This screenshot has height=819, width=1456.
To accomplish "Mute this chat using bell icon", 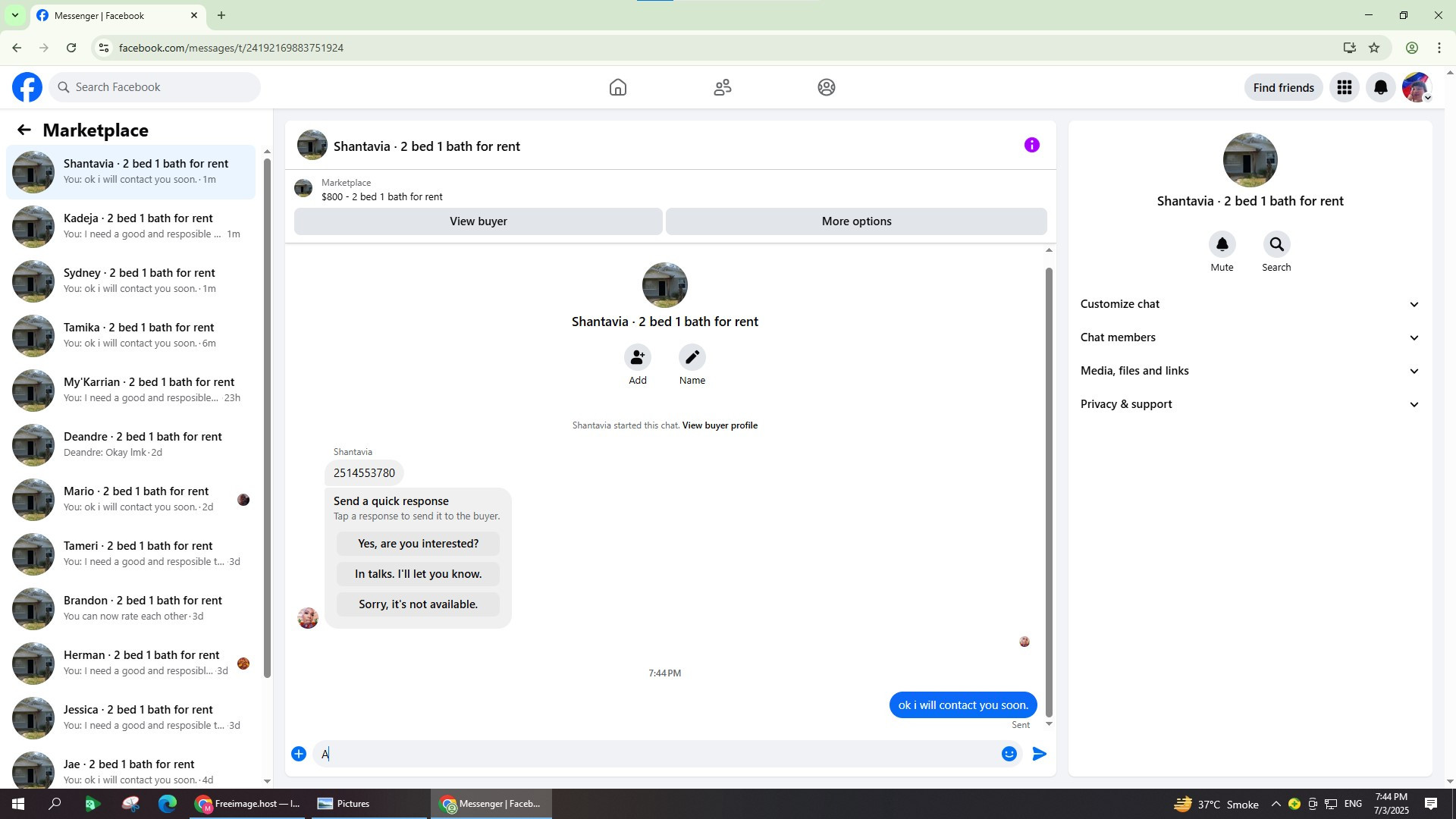I will click(x=1222, y=245).
